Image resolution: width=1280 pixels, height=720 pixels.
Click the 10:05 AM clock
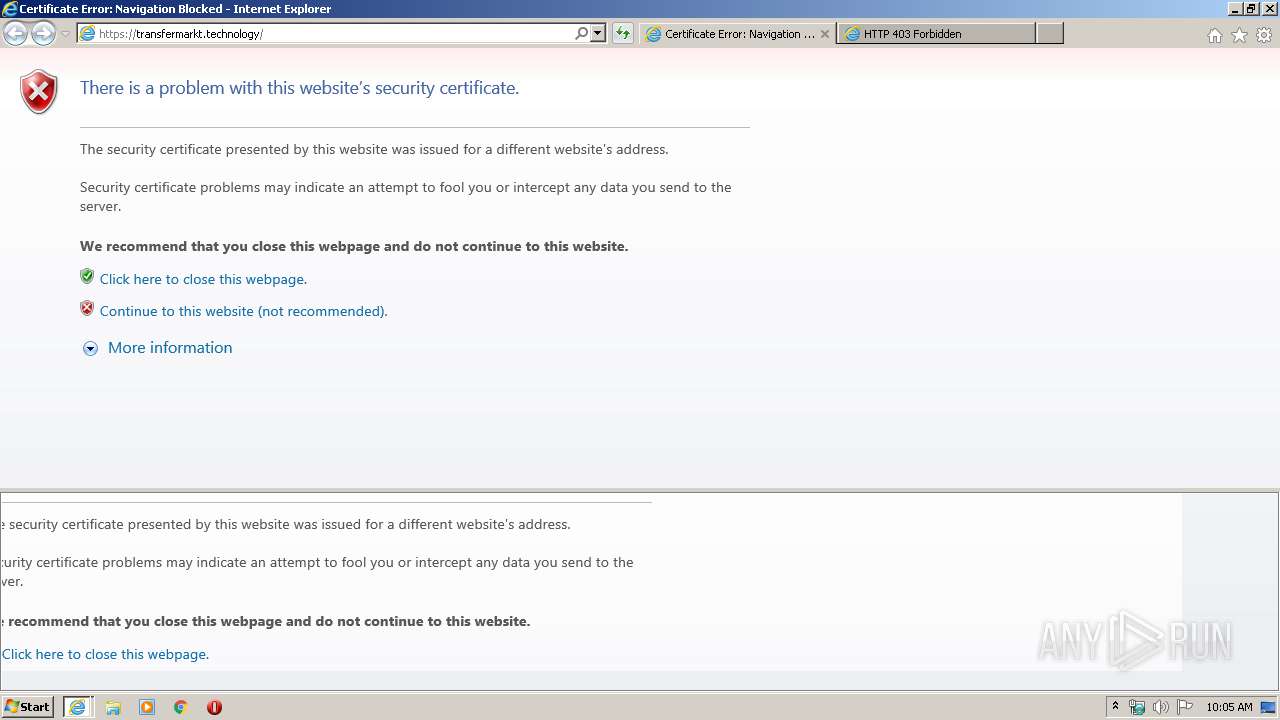pyautogui.click(x=1229, y=707)
